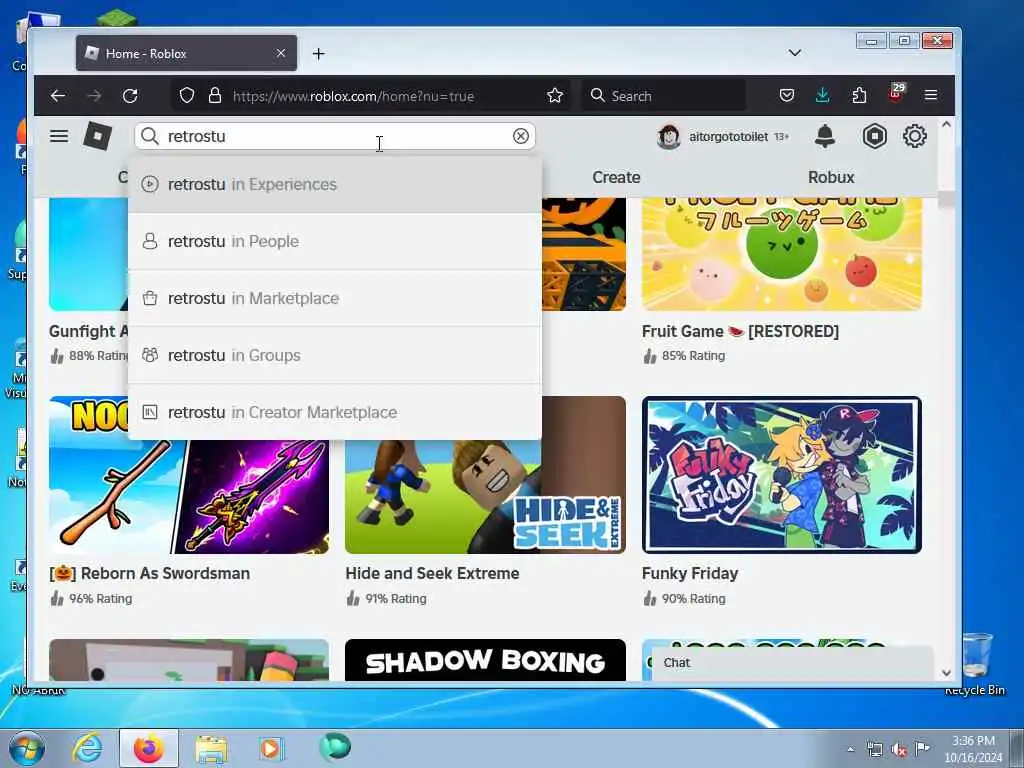1024x768 pixels.
Task: Click the 96% Rating text
Action: 101,599
